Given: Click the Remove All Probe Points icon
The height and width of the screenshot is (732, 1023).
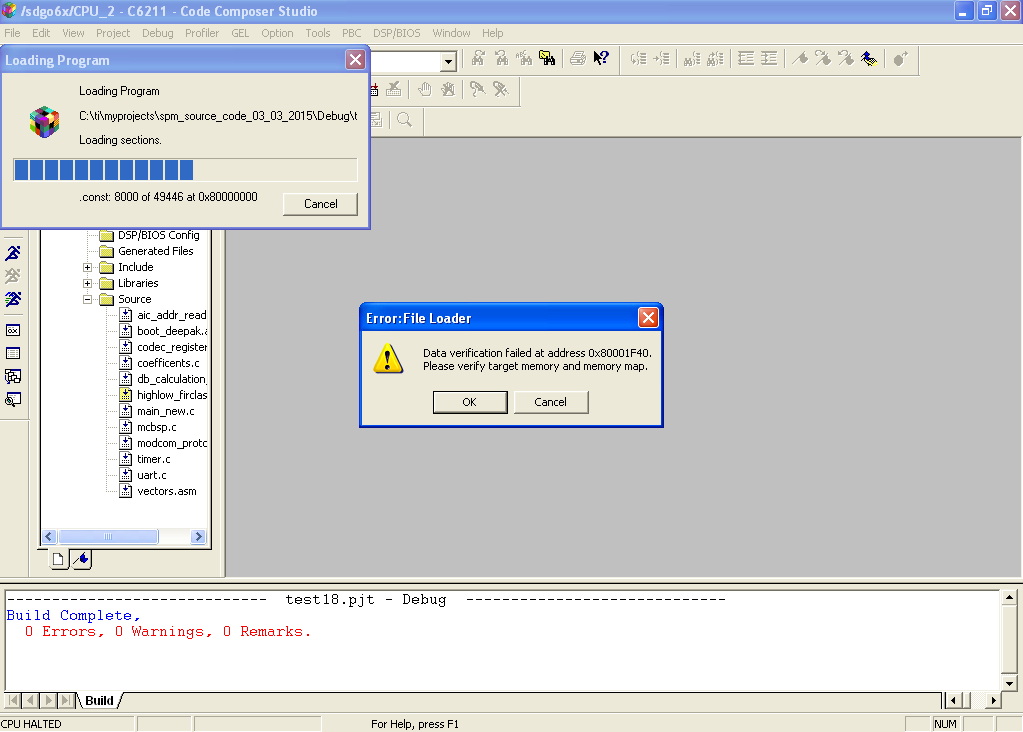Looking at the screenshot, I should tap(500, 89).
